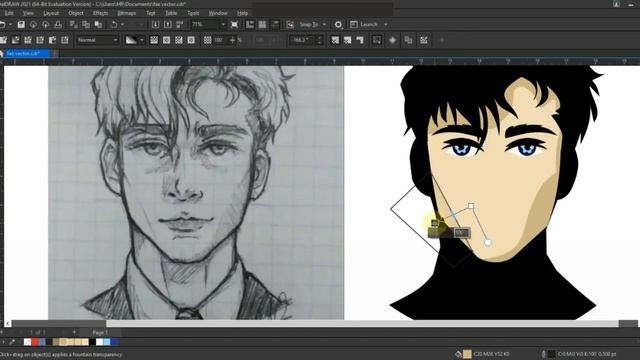640x360 pixels.
Task: Open the Layout menu
Action: [51, 13]
